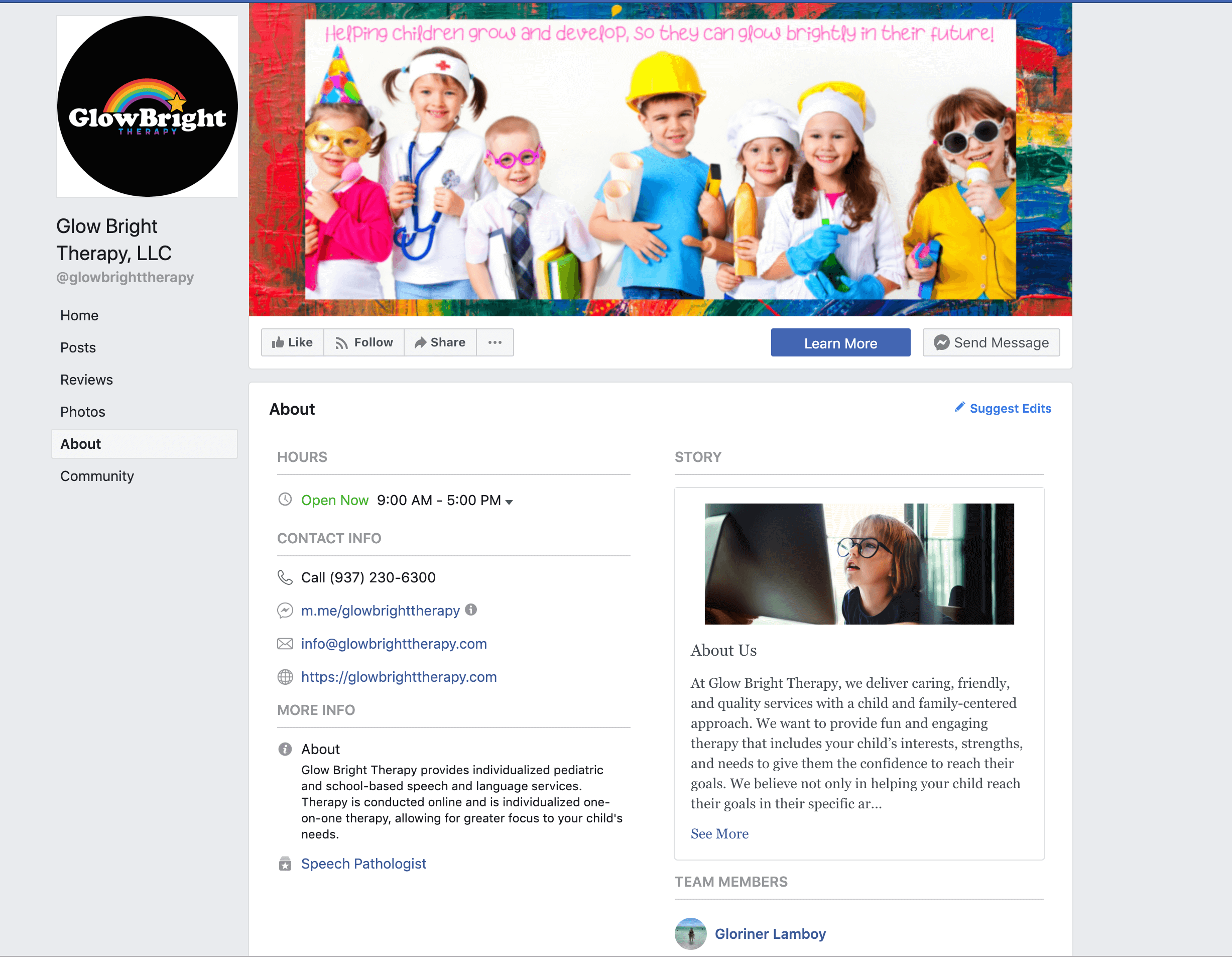Click the Call (937) 230-6300 text

coord(368,577)
